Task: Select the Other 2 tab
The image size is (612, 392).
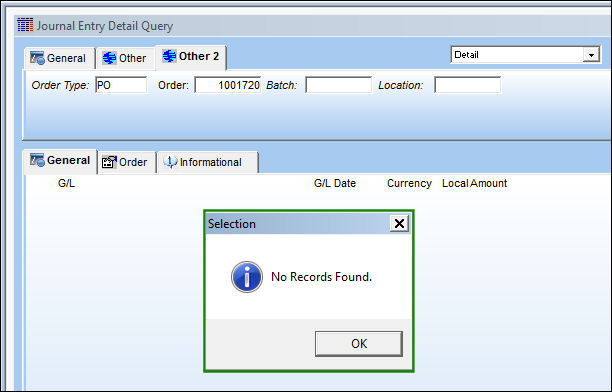Action: click(x=191, y=57)
